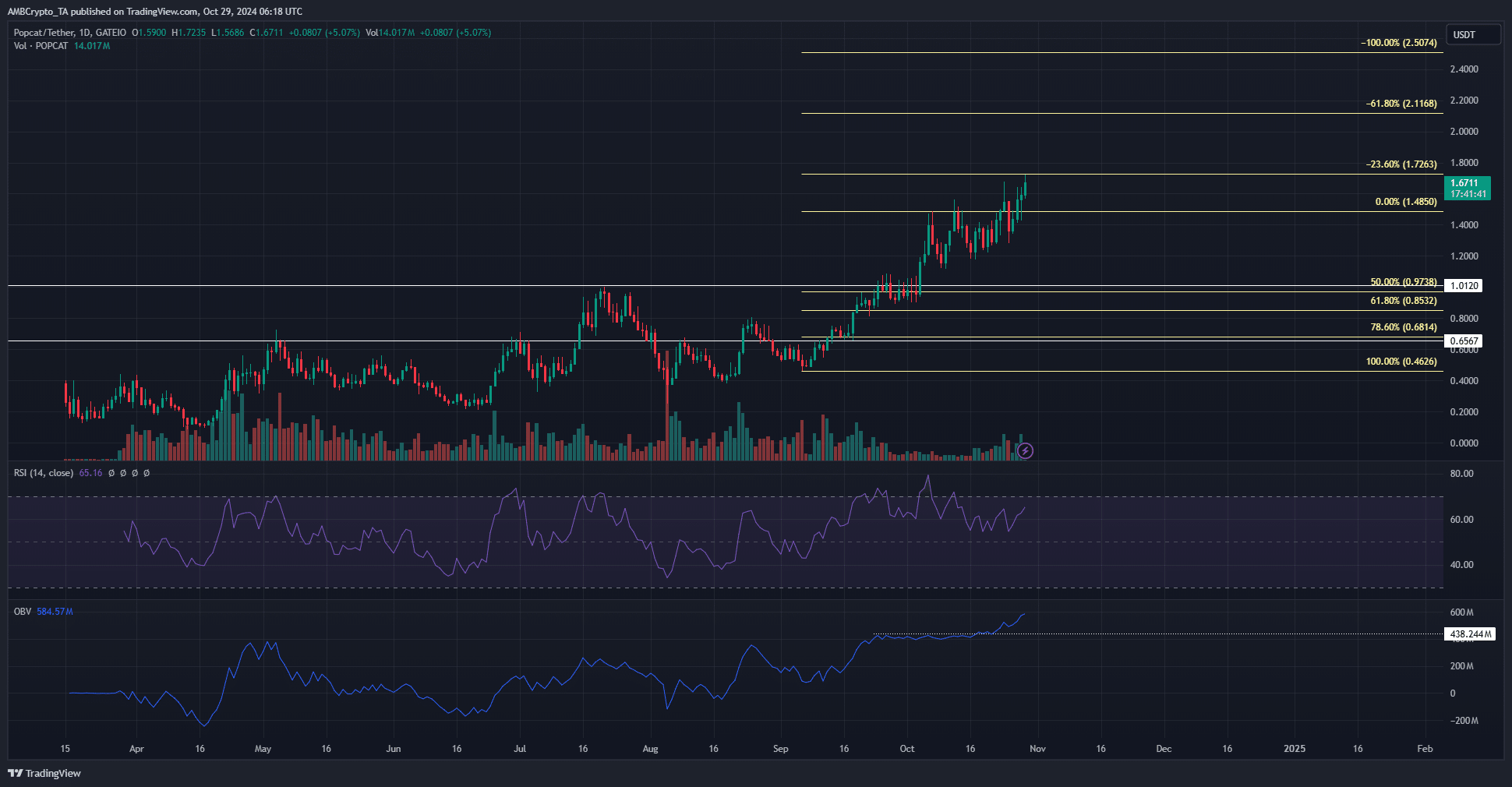Click the Dec label on the time axis
Image resolution: width=1512 pixels, height=787 pixels.
[1164, 749]
